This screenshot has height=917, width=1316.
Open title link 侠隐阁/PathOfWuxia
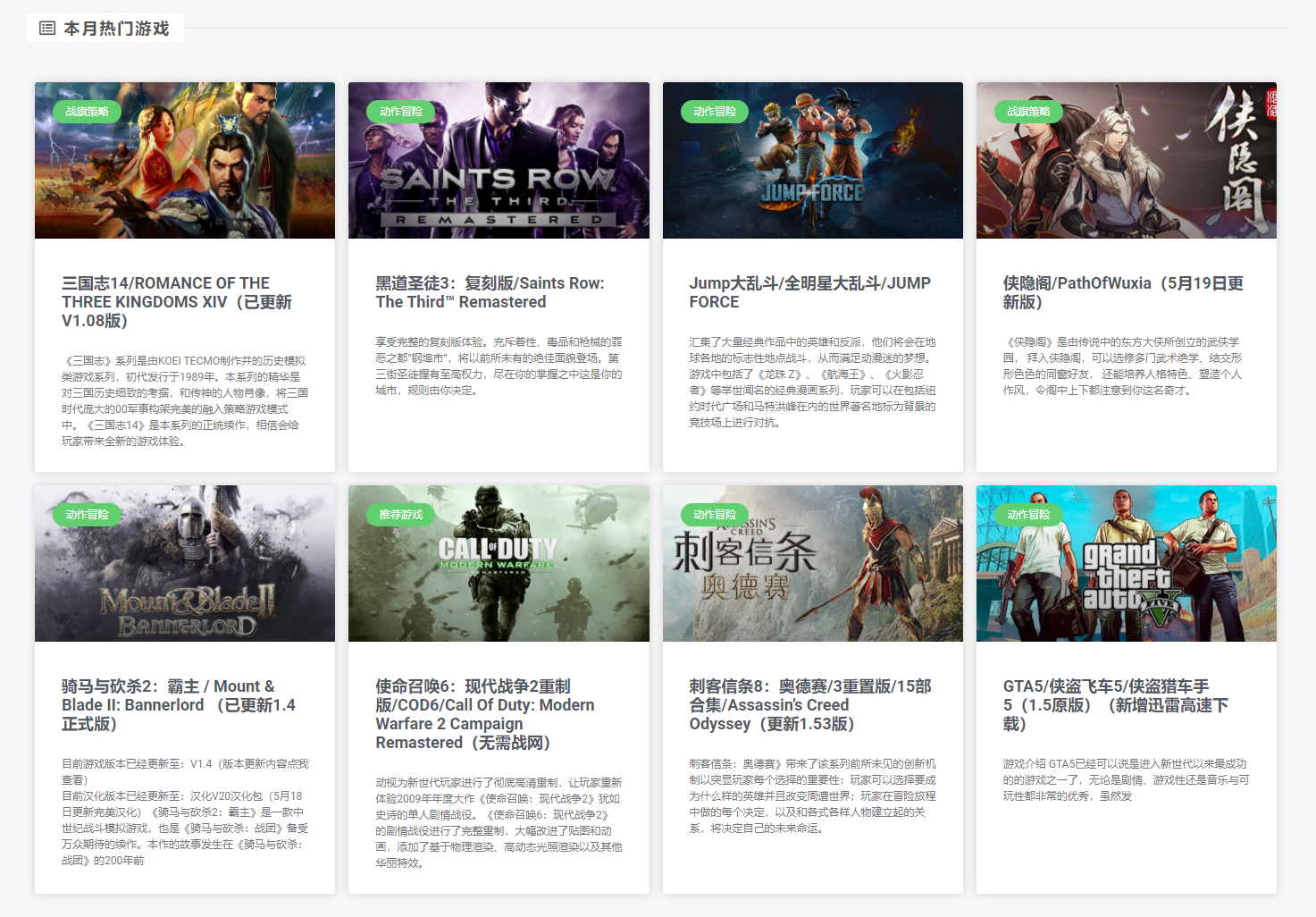(x=1123, y=292)
